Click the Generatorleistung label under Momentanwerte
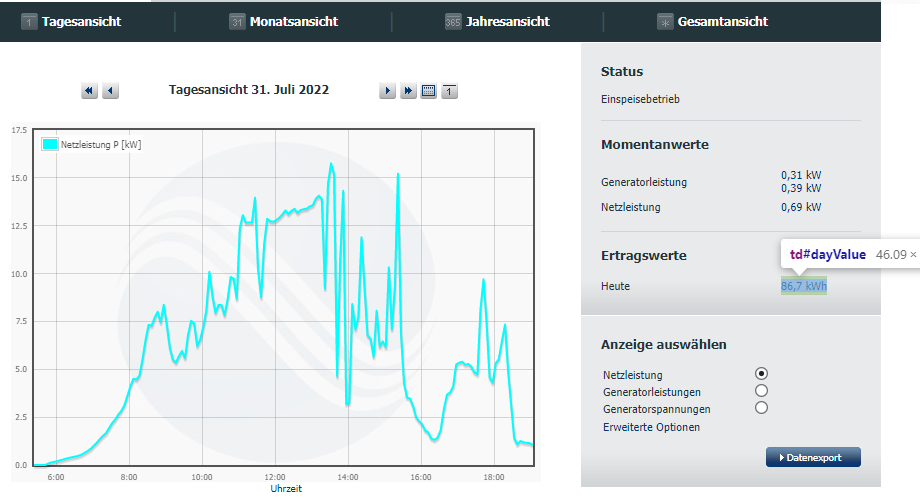 click(644, 182)
